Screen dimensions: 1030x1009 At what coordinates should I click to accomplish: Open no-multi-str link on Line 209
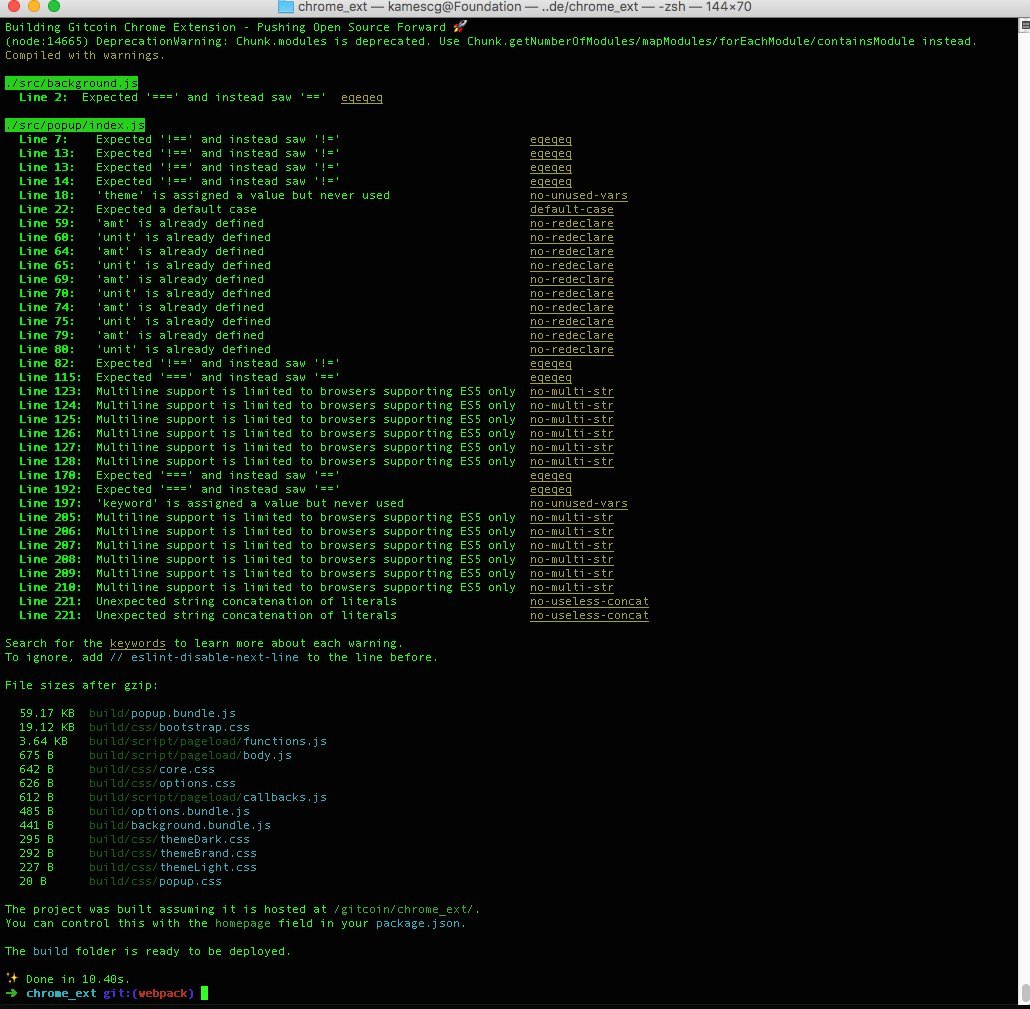571,573
